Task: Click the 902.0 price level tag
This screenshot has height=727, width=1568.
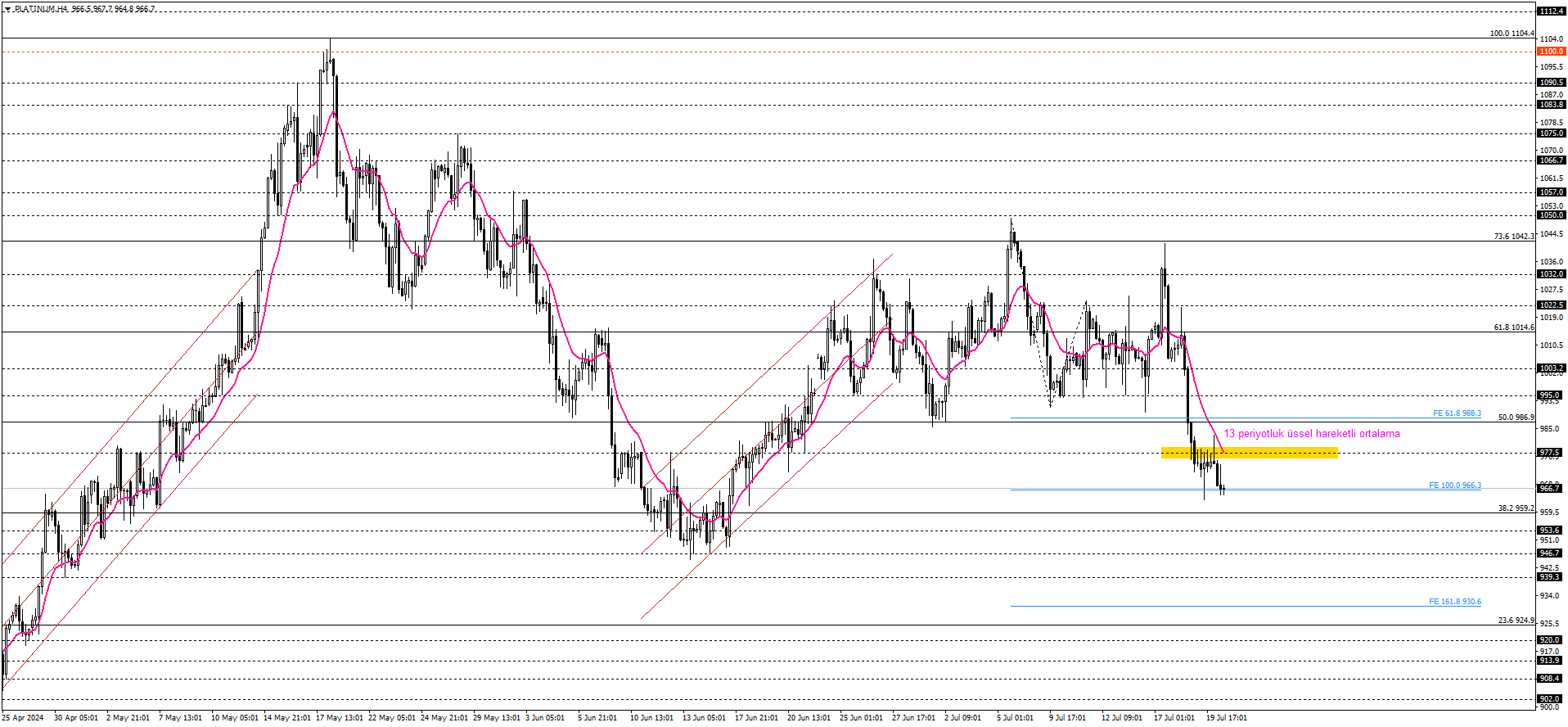Action: [x=1552, y=699]
